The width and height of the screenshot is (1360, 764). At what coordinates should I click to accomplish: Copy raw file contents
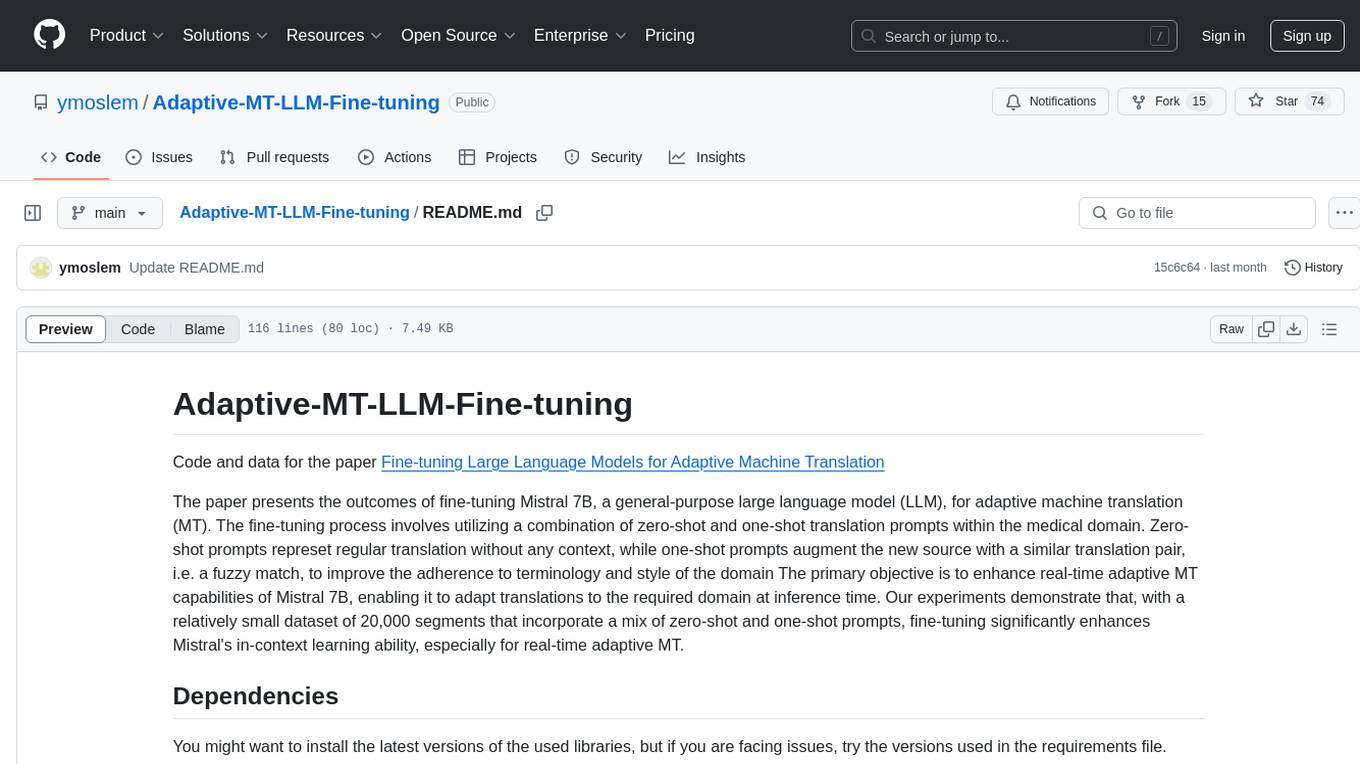click(1266, 329)
